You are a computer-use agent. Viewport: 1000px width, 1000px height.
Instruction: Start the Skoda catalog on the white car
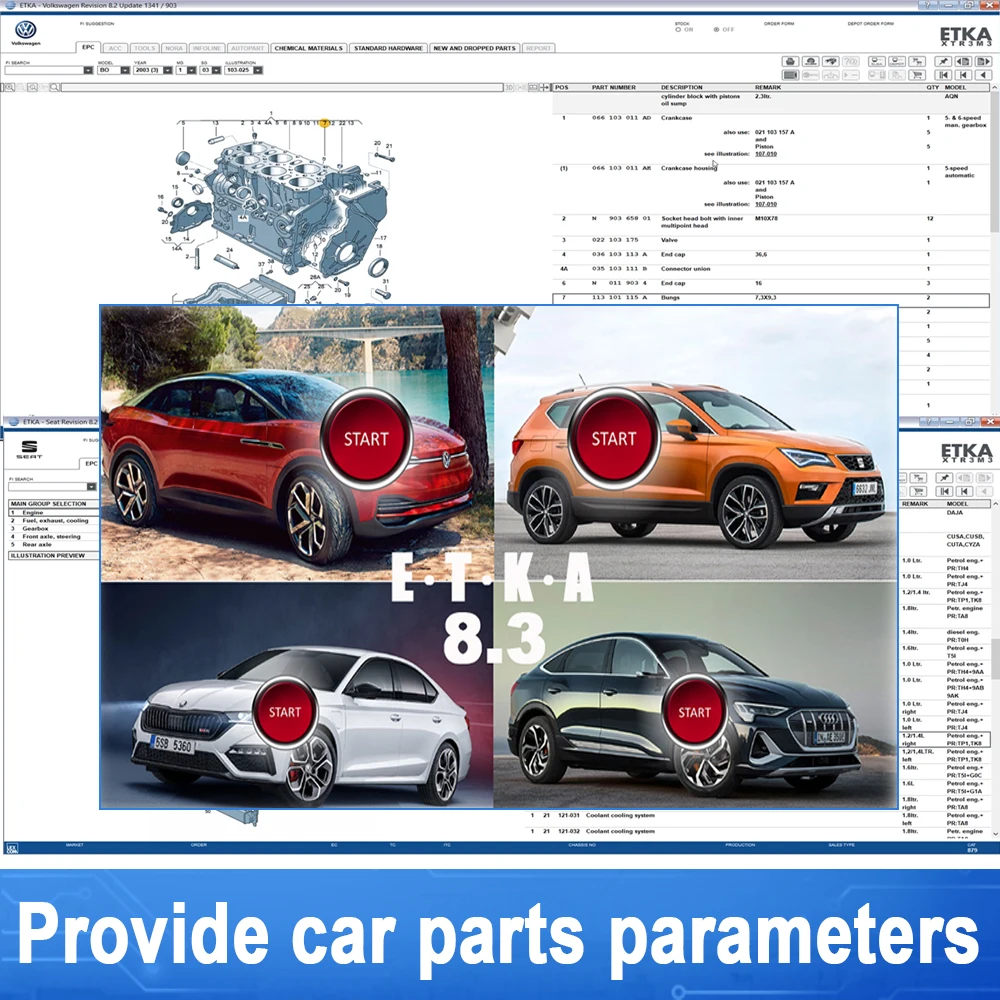pyautogui.click(x=284, y=712)
